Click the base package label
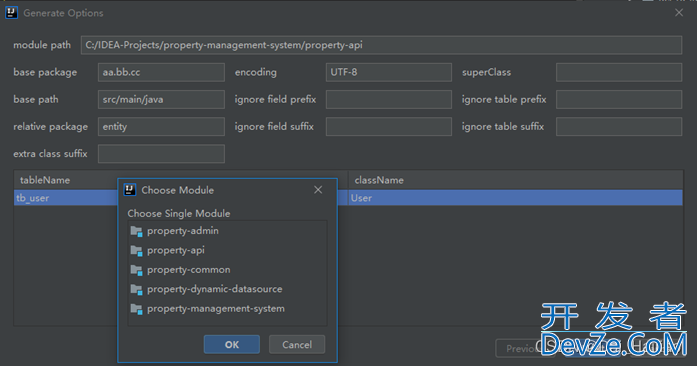The height and width of the screenshot is (366, 697). 45,72
